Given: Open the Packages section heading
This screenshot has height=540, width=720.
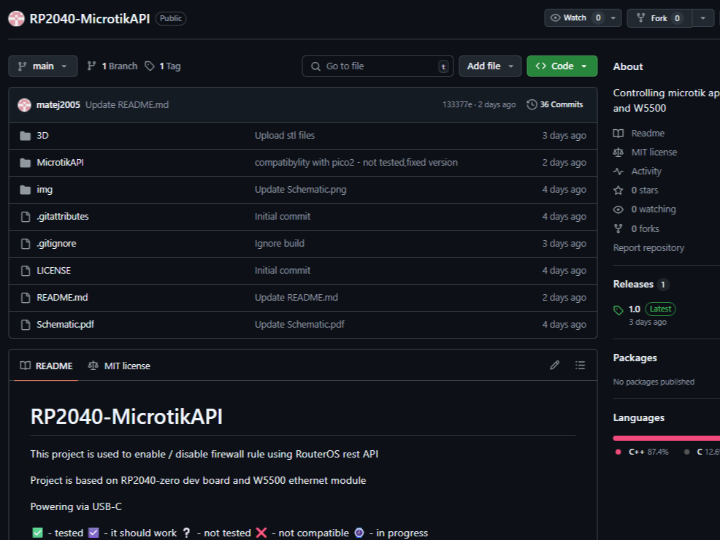Looking at the screenshot, I should 635,358.
